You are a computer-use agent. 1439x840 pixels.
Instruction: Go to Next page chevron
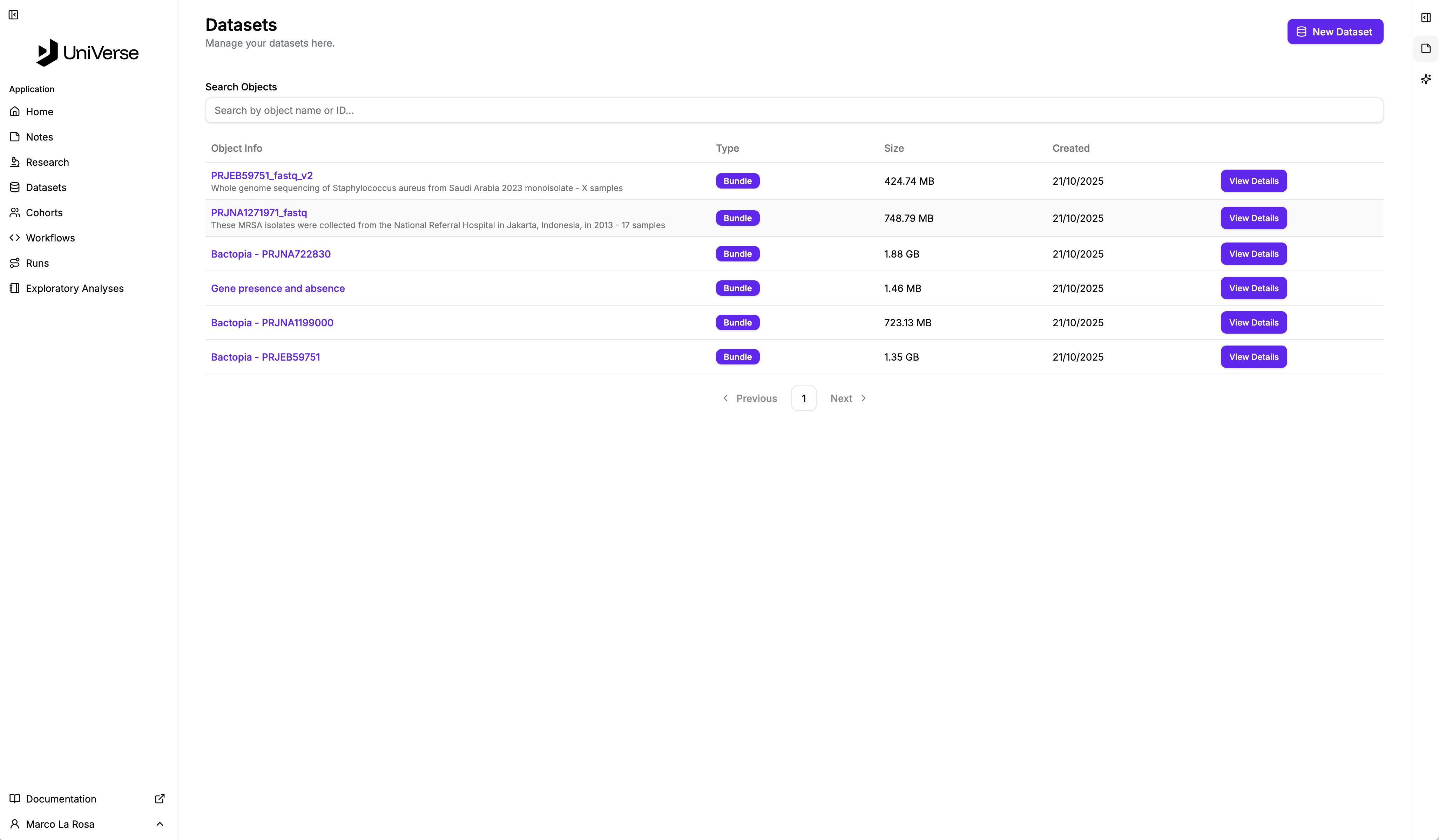(x=863, y=398)
